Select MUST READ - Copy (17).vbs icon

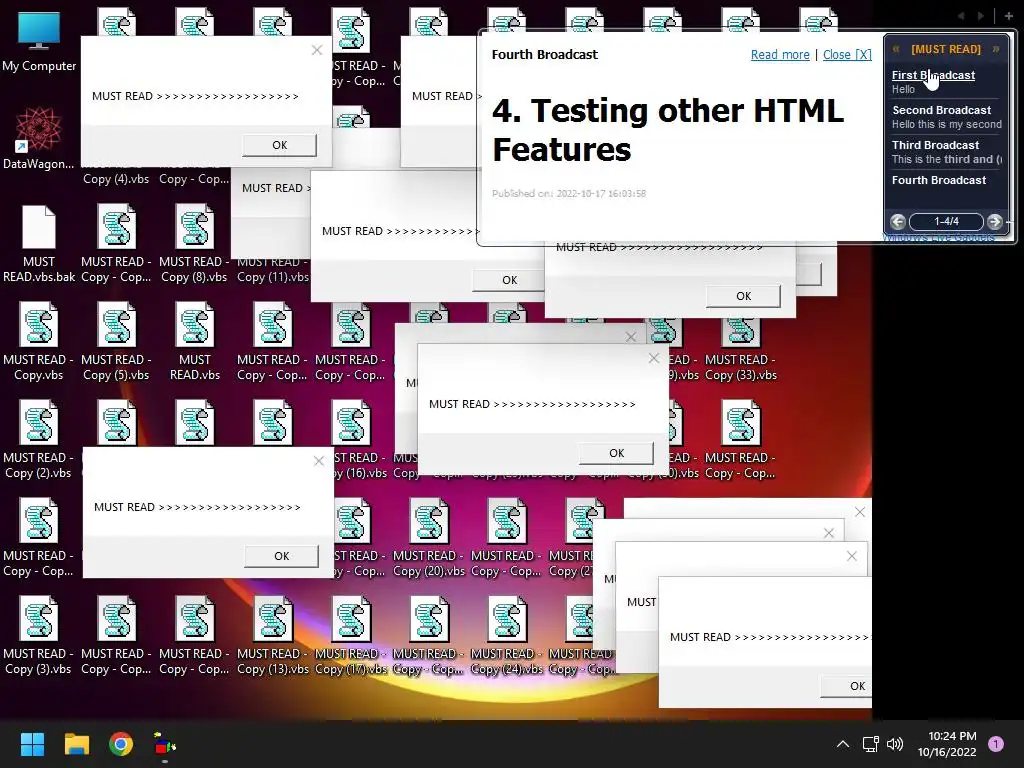tap(351, 635)
